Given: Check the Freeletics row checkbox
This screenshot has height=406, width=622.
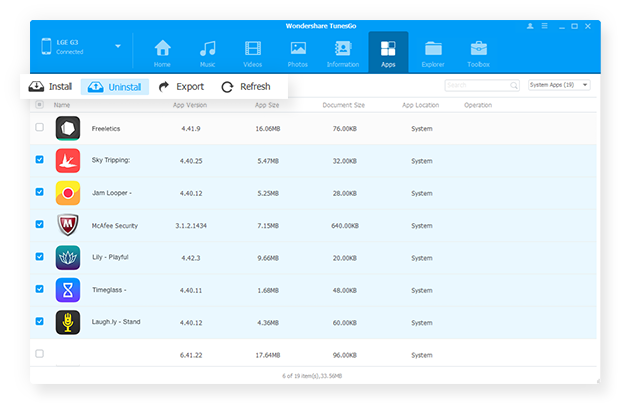Looking at the screenshot, I should tap(39, 127).
